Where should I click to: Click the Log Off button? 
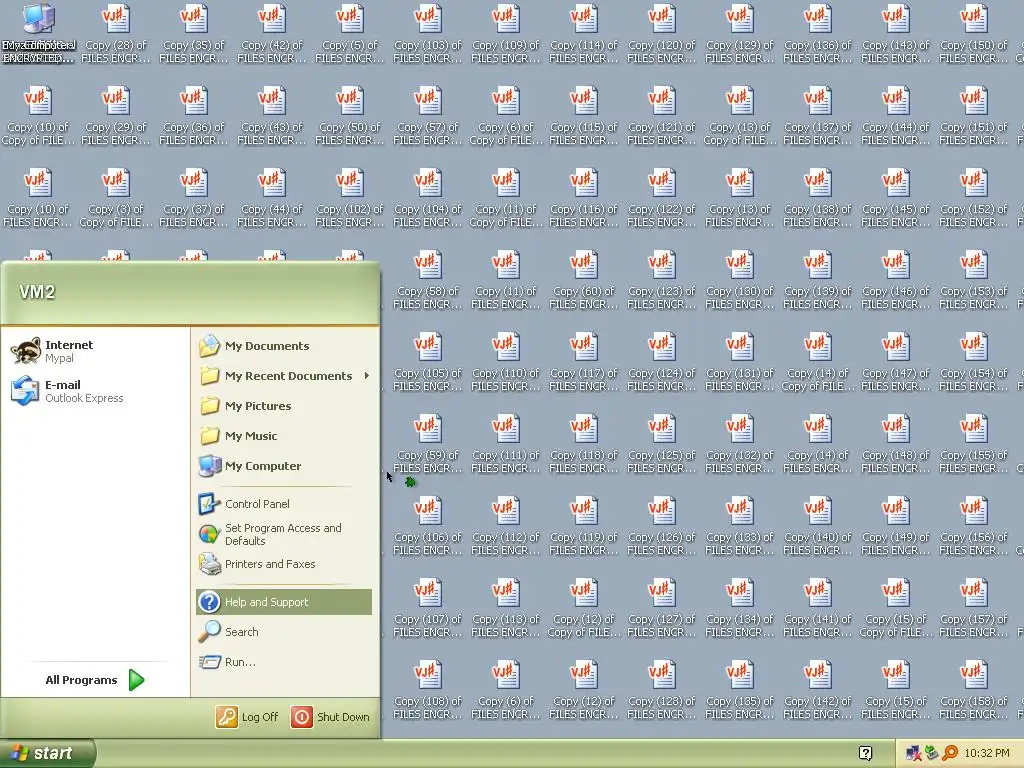click(x=247, y=716)
